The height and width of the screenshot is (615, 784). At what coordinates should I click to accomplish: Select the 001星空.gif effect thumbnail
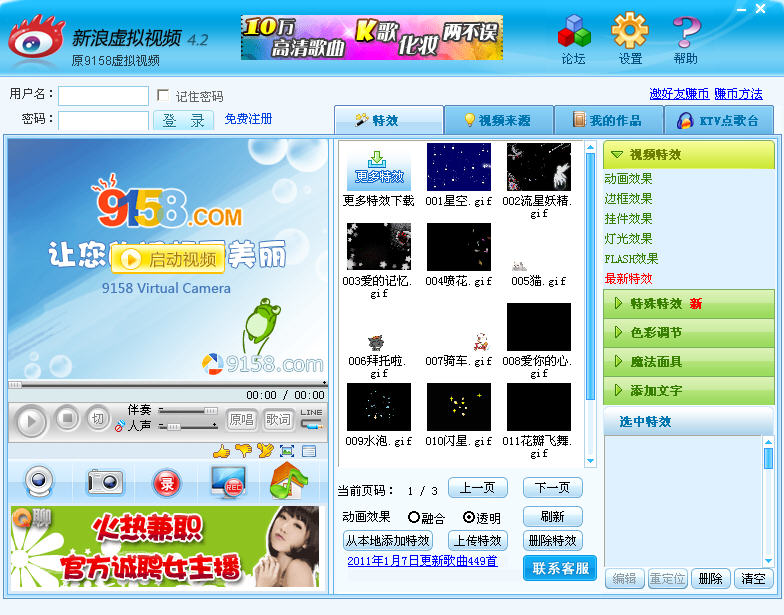click(458, 167)
